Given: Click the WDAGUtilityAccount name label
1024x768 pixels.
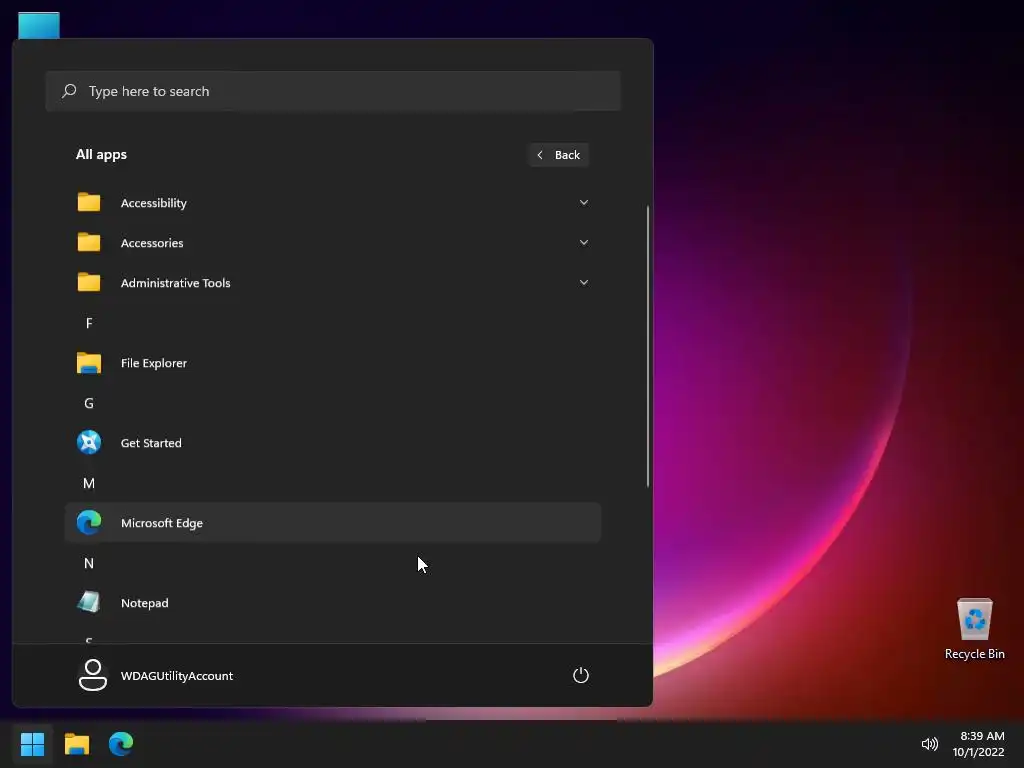Looking at the screenshot, I should click(x=176, y=676).
